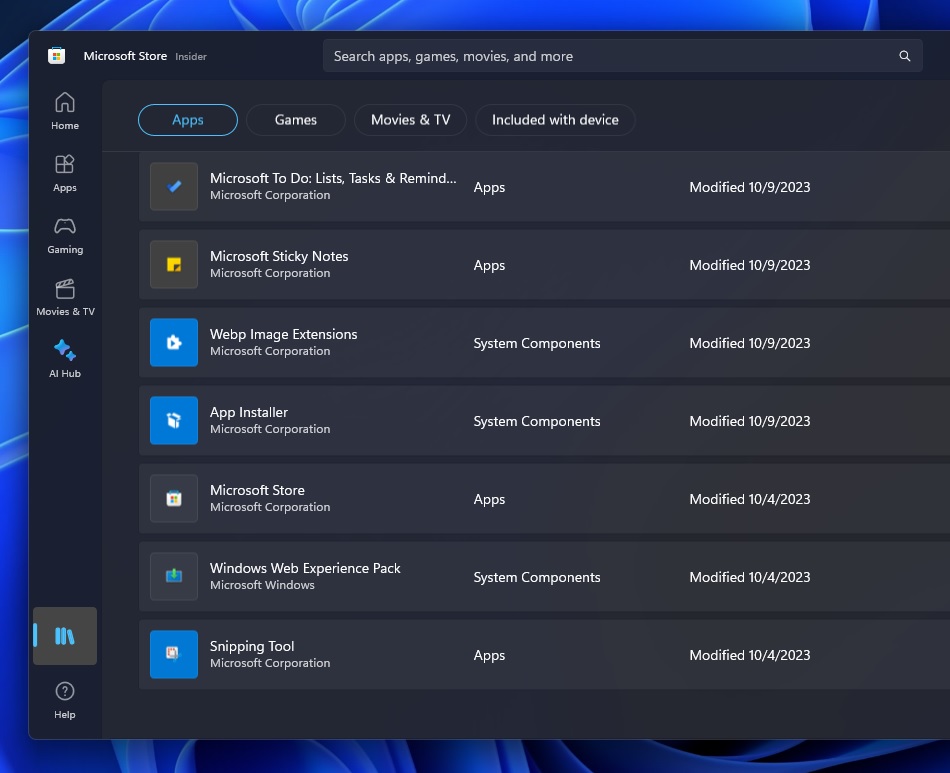Switch to the Games filter tab
This screenshot has width=950, height=773.
pos(295,119)
